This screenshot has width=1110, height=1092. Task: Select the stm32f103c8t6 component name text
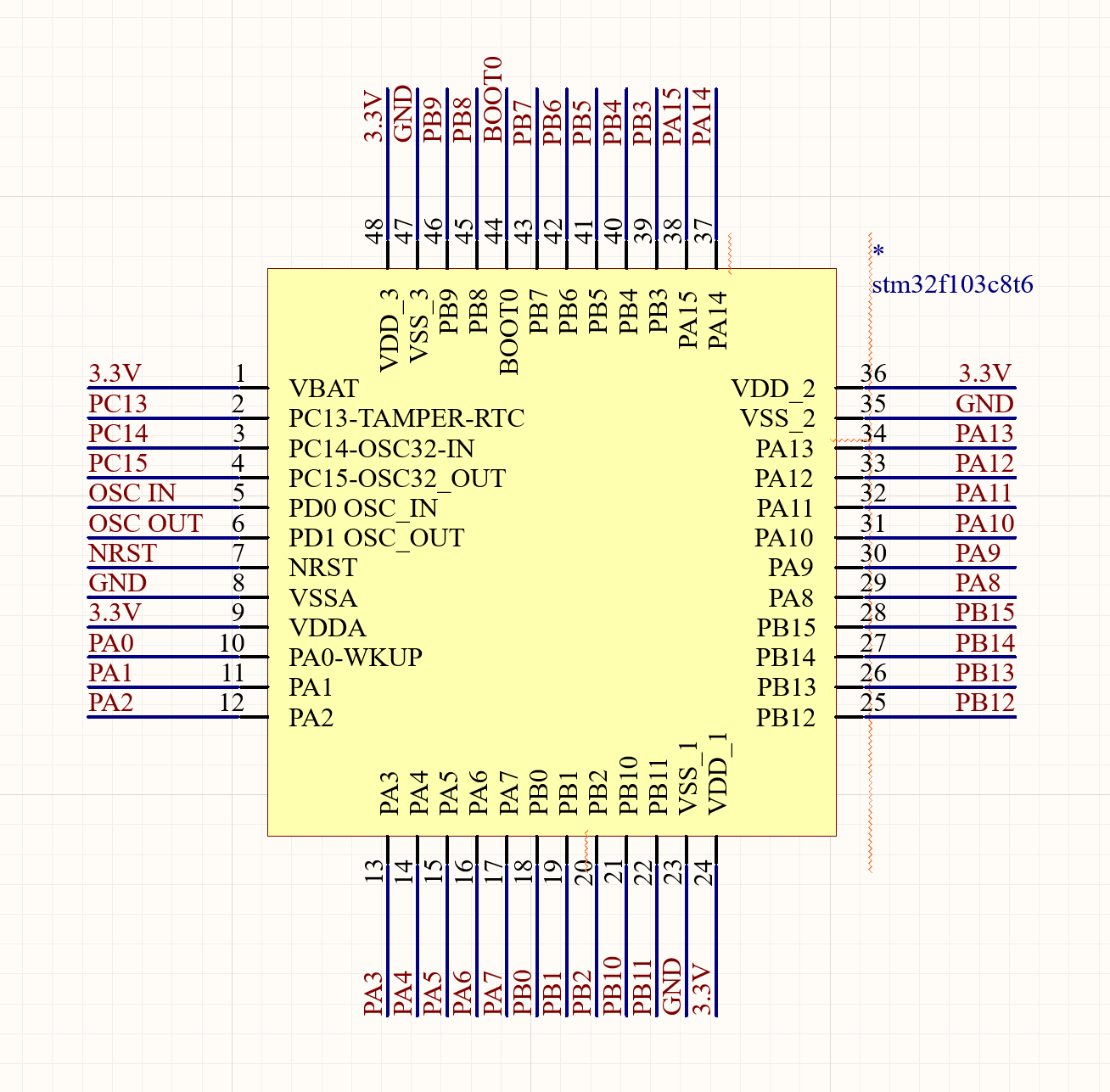coord(952,285)
